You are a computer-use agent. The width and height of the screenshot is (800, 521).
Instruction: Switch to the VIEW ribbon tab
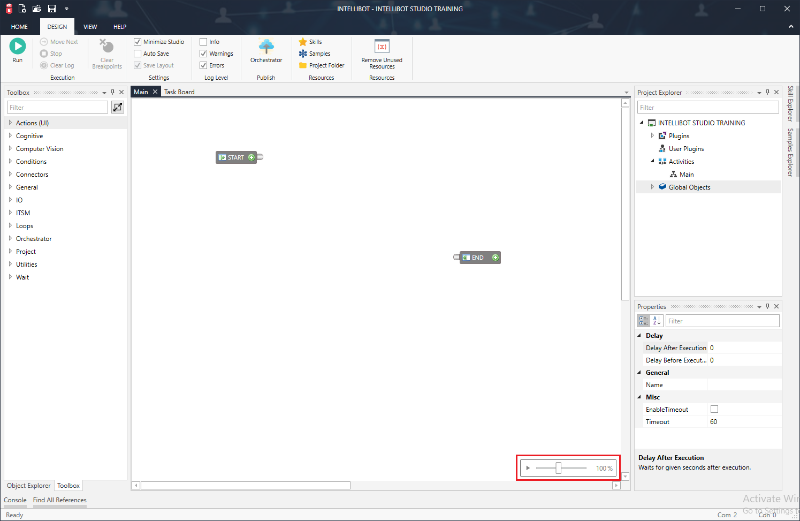tap(90, 26)
